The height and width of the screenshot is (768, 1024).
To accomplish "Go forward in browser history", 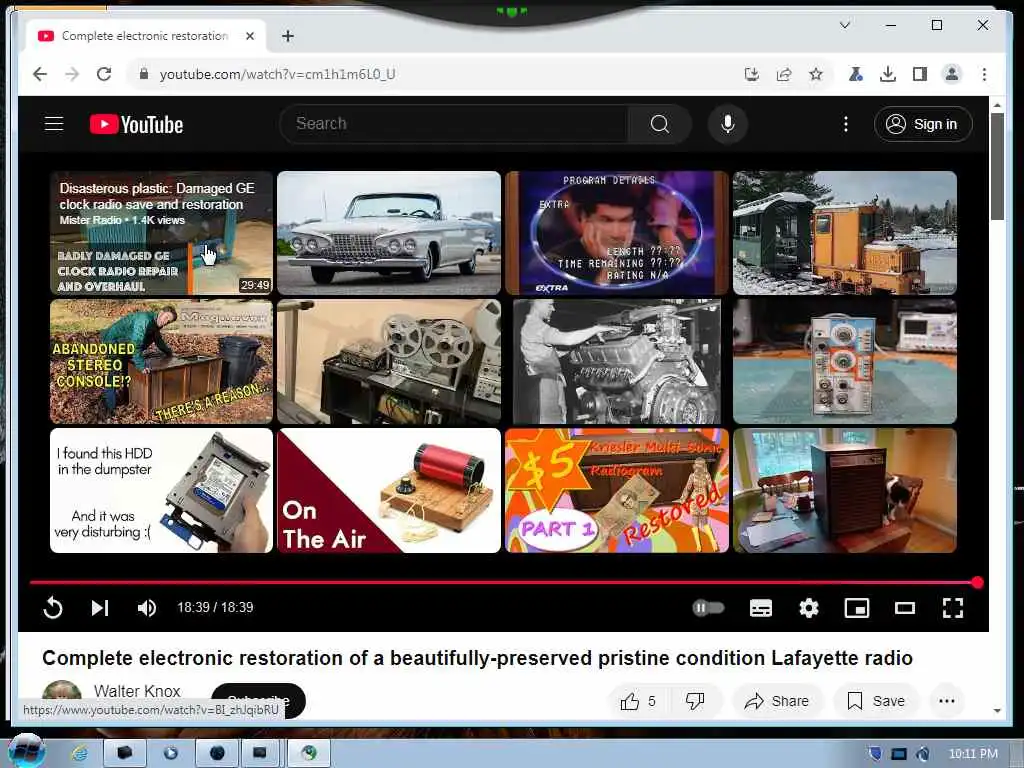I will tap(72, 74).
